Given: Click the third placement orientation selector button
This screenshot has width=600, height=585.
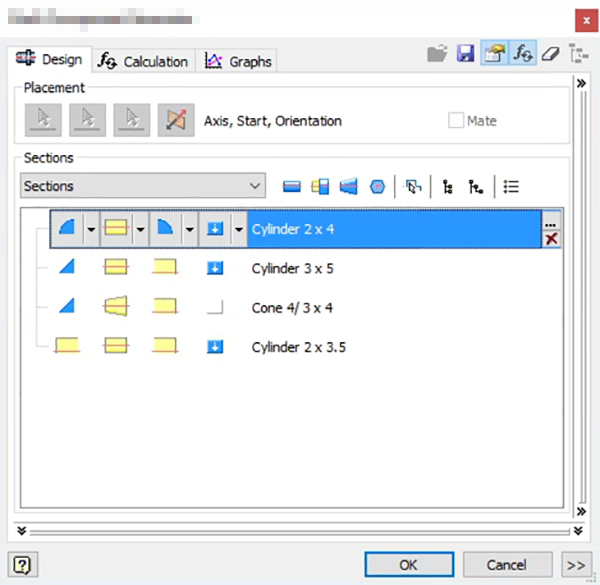Looking at the screenshot, I should pyautogui.click(x=132, y=120).
